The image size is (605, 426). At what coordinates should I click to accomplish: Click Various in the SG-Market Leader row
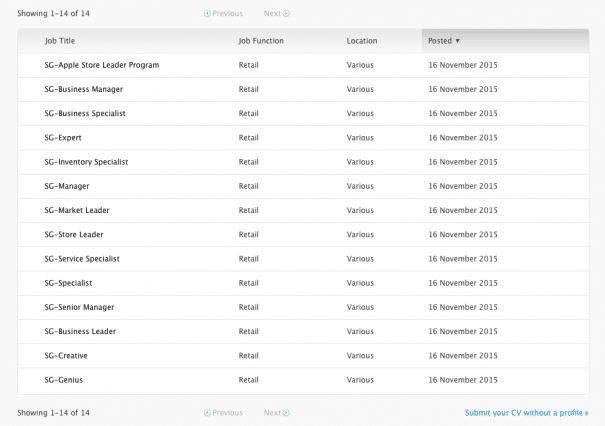[360, 210]
